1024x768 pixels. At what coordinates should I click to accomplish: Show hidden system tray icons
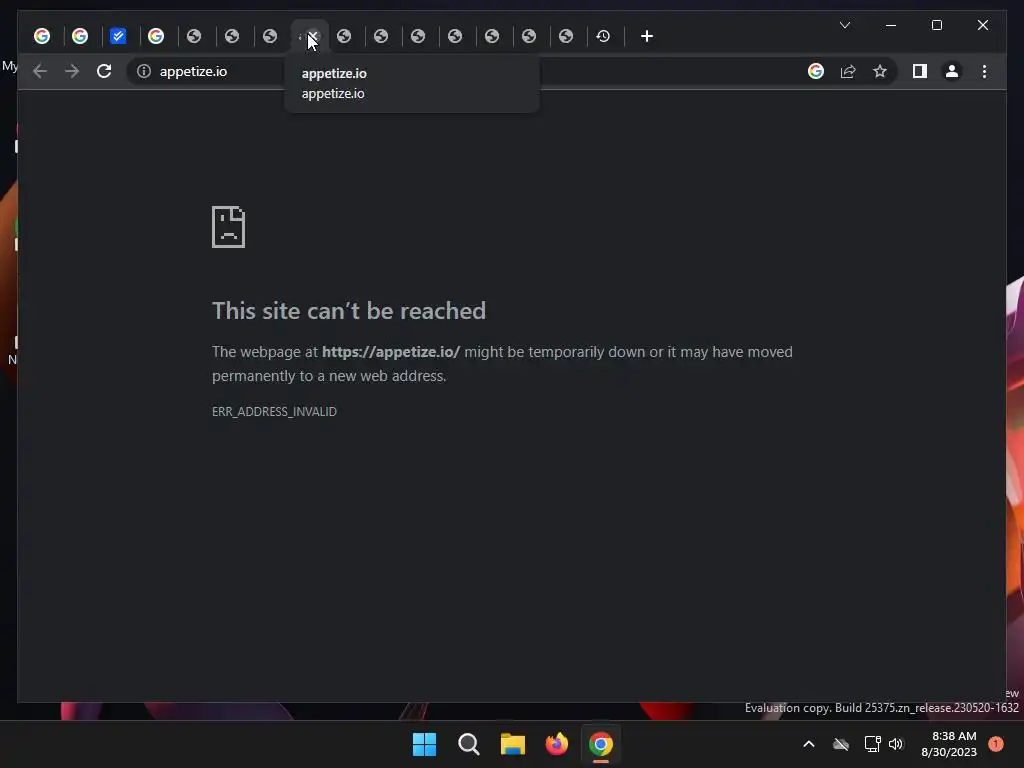pos(808,744)
